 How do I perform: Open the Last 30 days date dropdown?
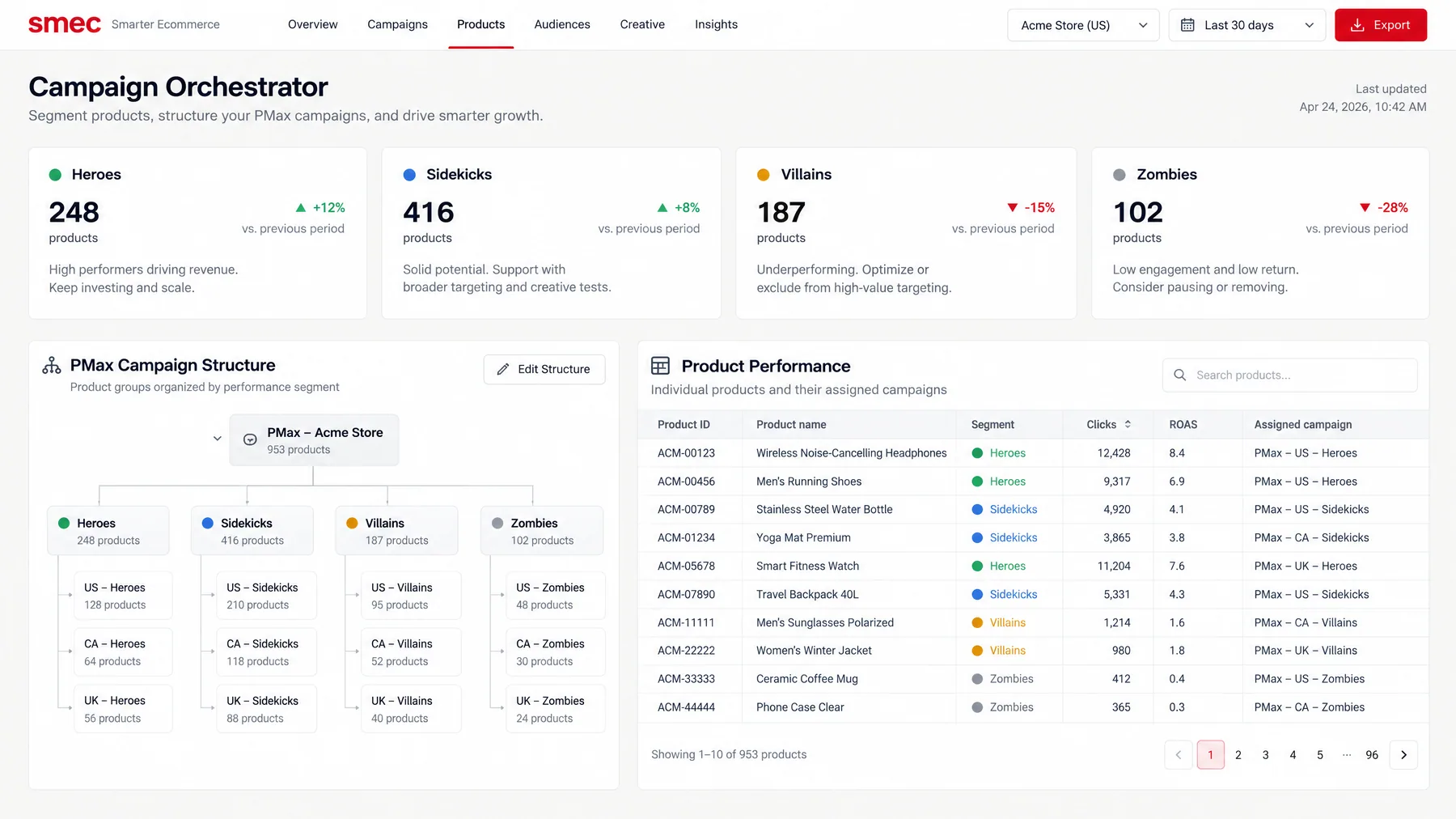point(1246,25)
